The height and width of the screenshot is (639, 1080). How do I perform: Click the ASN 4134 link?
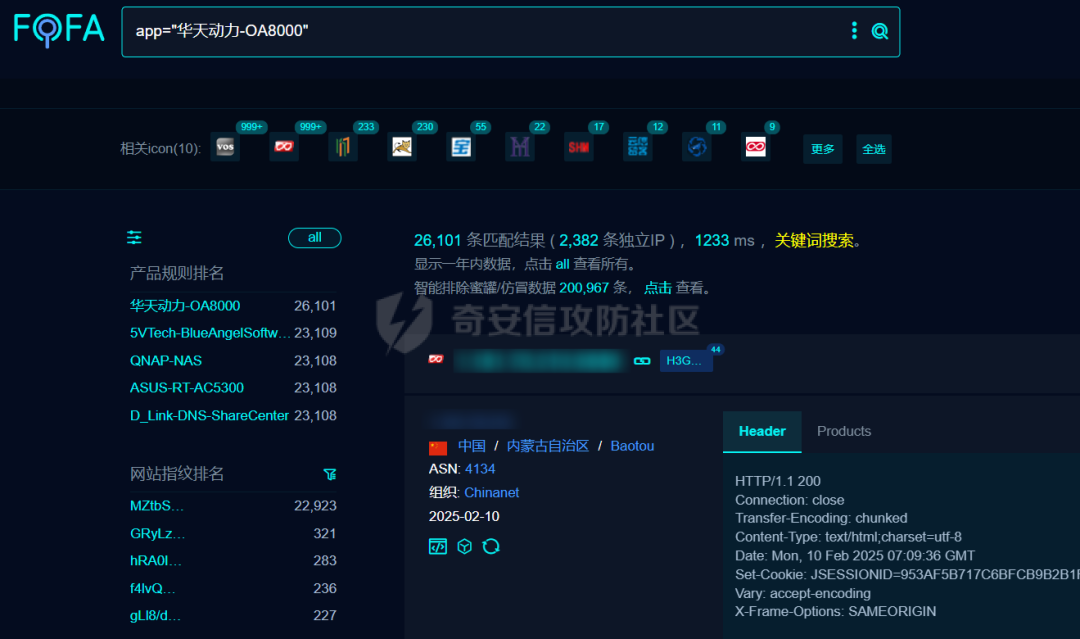point(480,469)
